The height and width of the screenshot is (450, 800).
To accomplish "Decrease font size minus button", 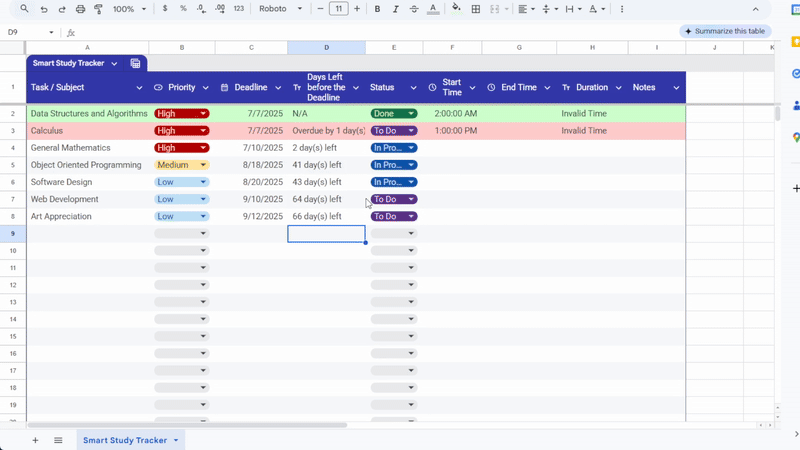I will (x=320, y=9).
